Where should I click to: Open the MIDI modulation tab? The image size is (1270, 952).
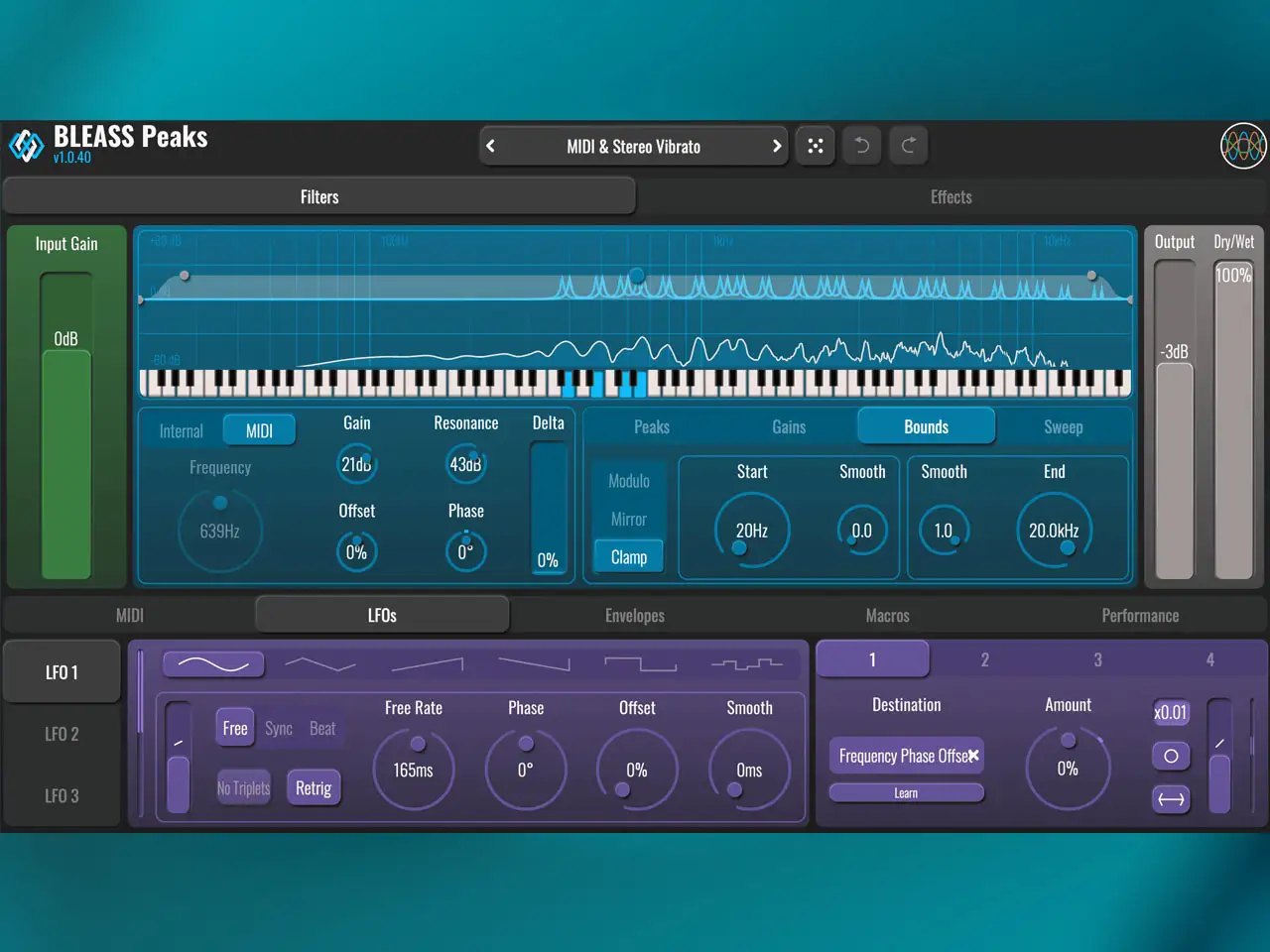(130, 615)
